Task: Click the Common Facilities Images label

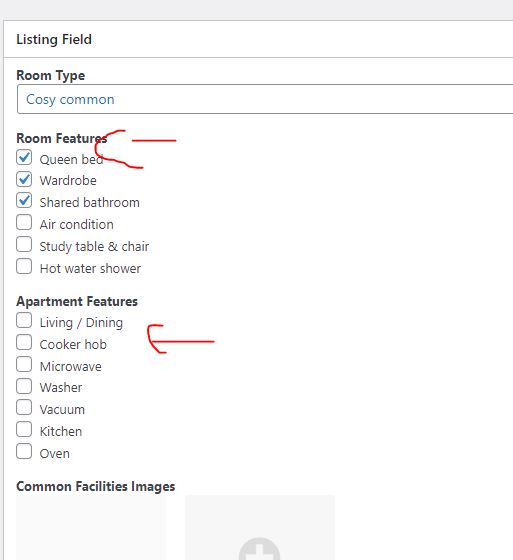Action: pos(96,486)
